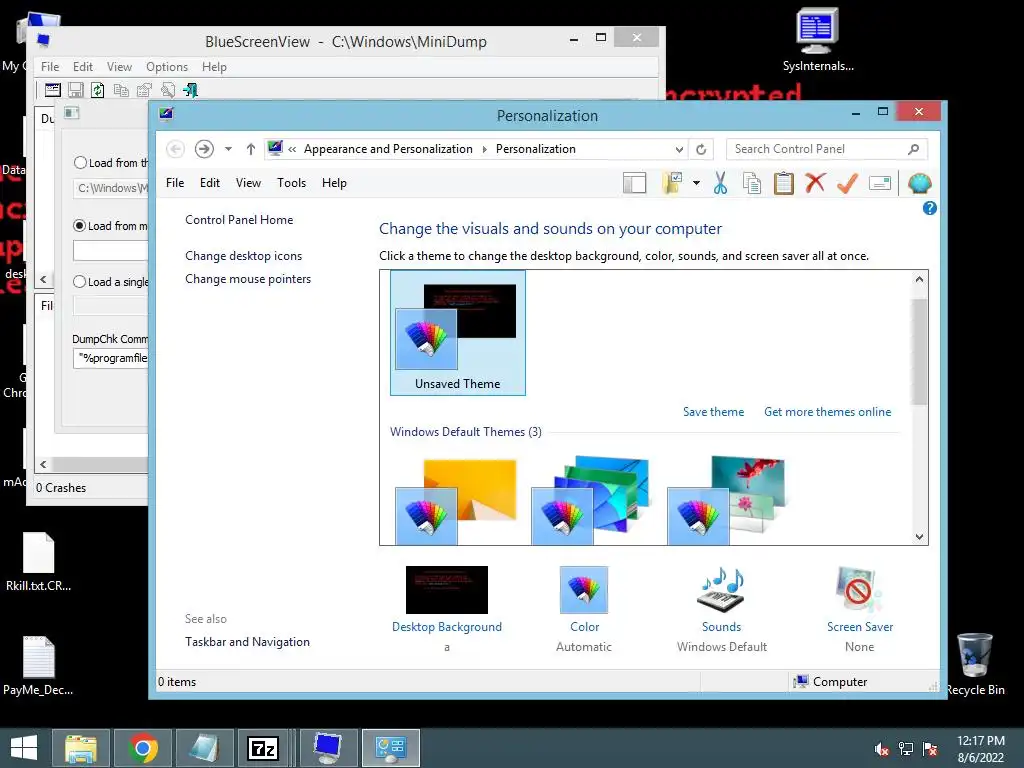Screen dimensions: 1024x768
Task: Select the first 'Load from' radio button
Action: (80, 163)
